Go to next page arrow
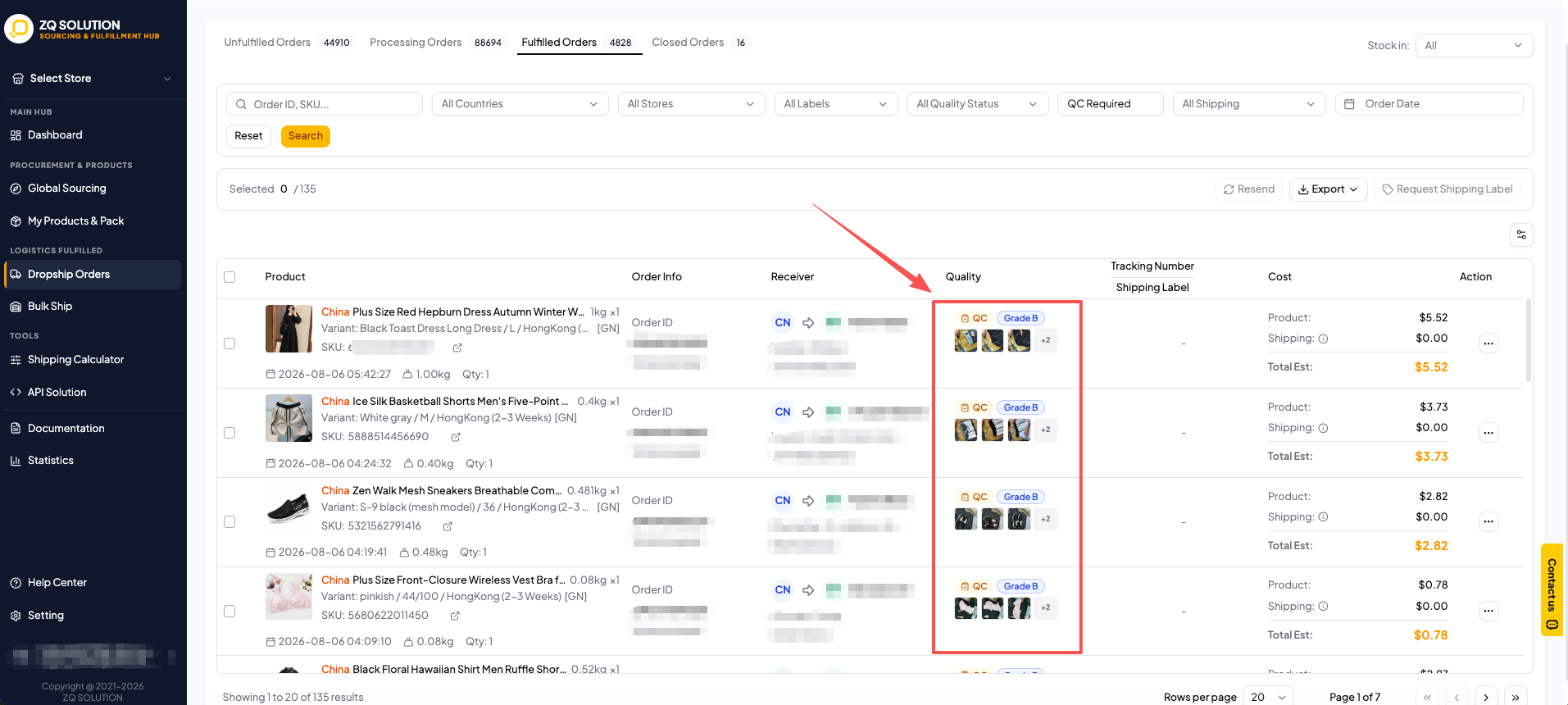1568x705 pixels. 1486,697
